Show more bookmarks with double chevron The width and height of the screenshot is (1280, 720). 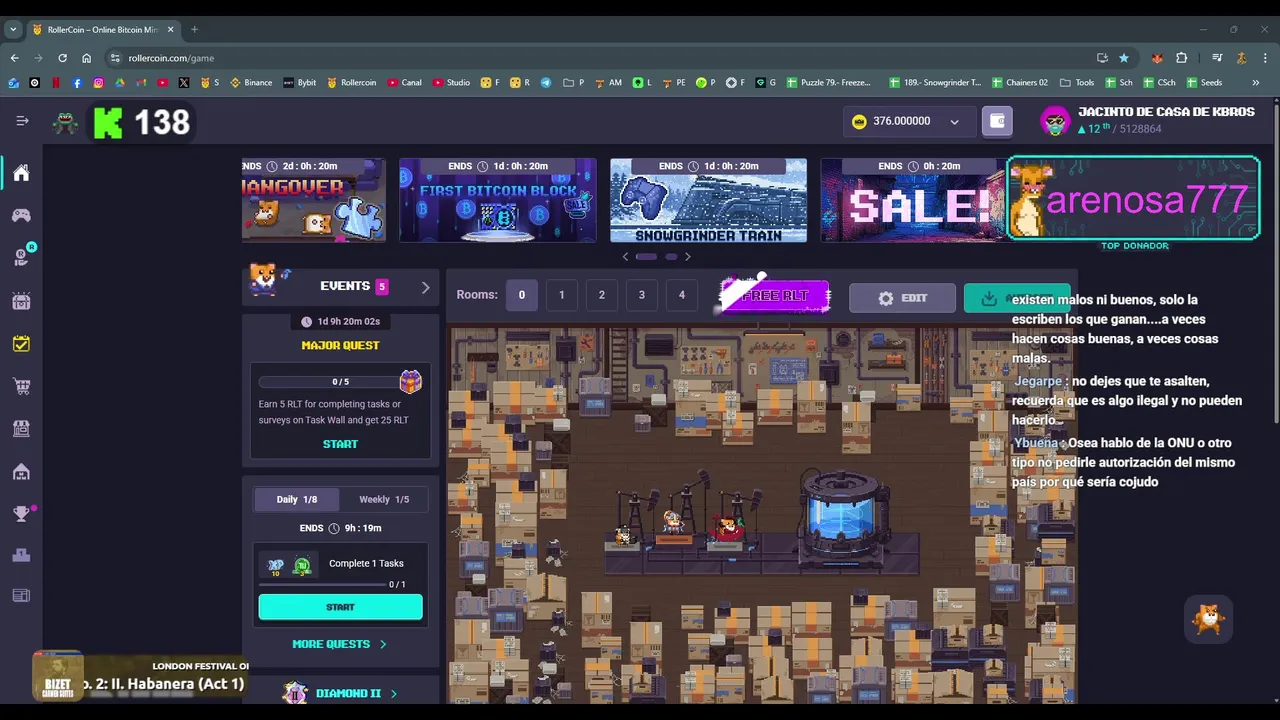point(1255,83)
